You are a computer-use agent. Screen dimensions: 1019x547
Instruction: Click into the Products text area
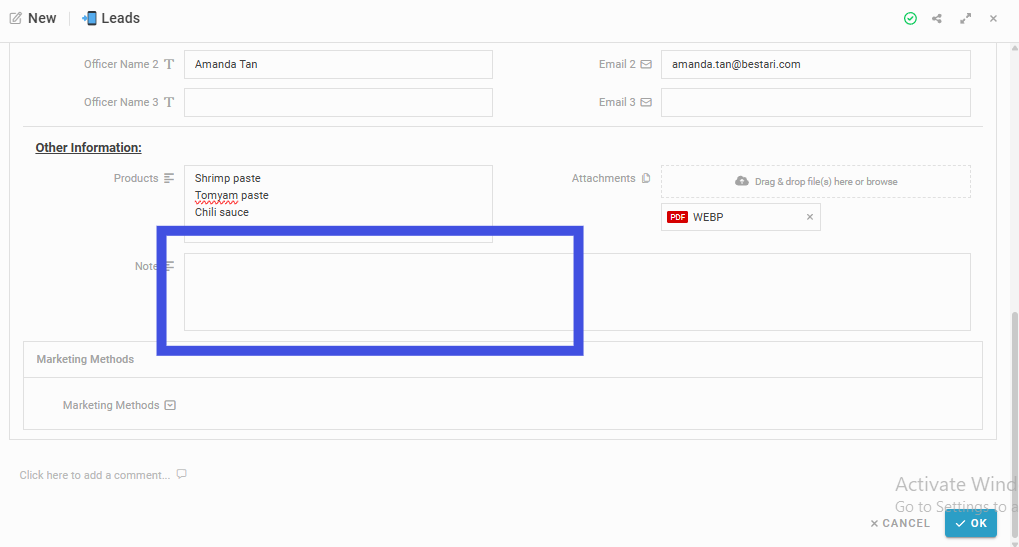[x=338, y=203]
